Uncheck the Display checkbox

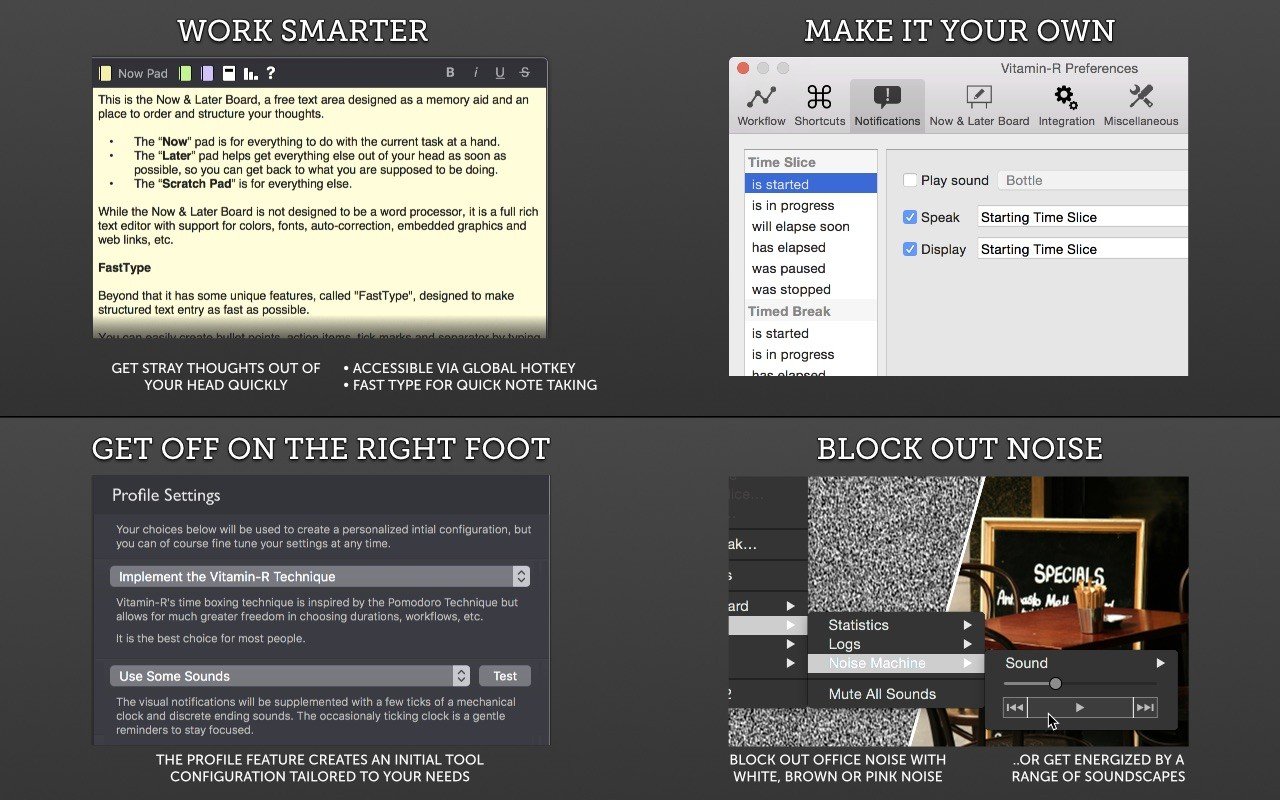910,249
